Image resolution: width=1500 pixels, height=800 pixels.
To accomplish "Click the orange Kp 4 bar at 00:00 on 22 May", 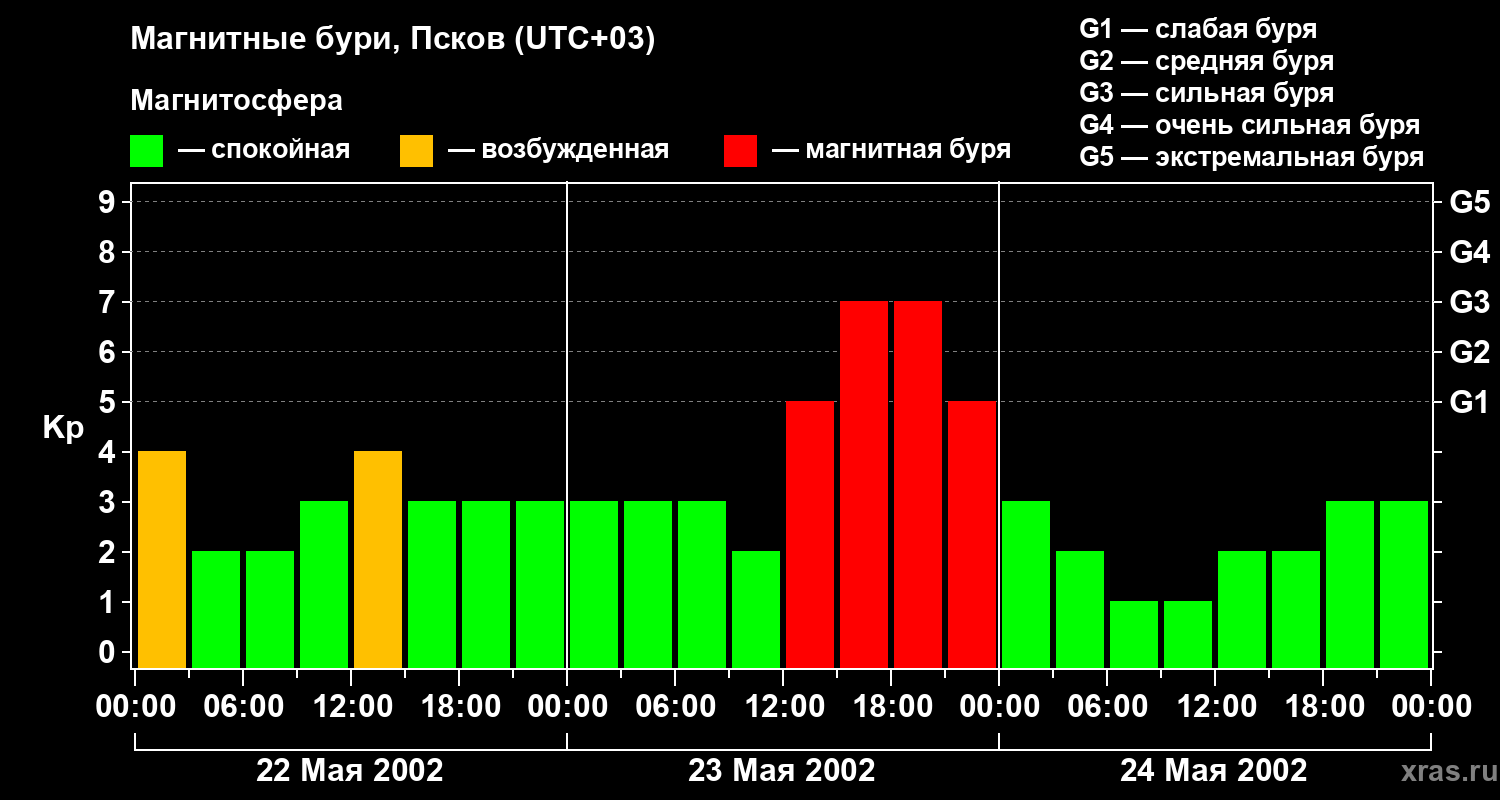I will point(162,559).
